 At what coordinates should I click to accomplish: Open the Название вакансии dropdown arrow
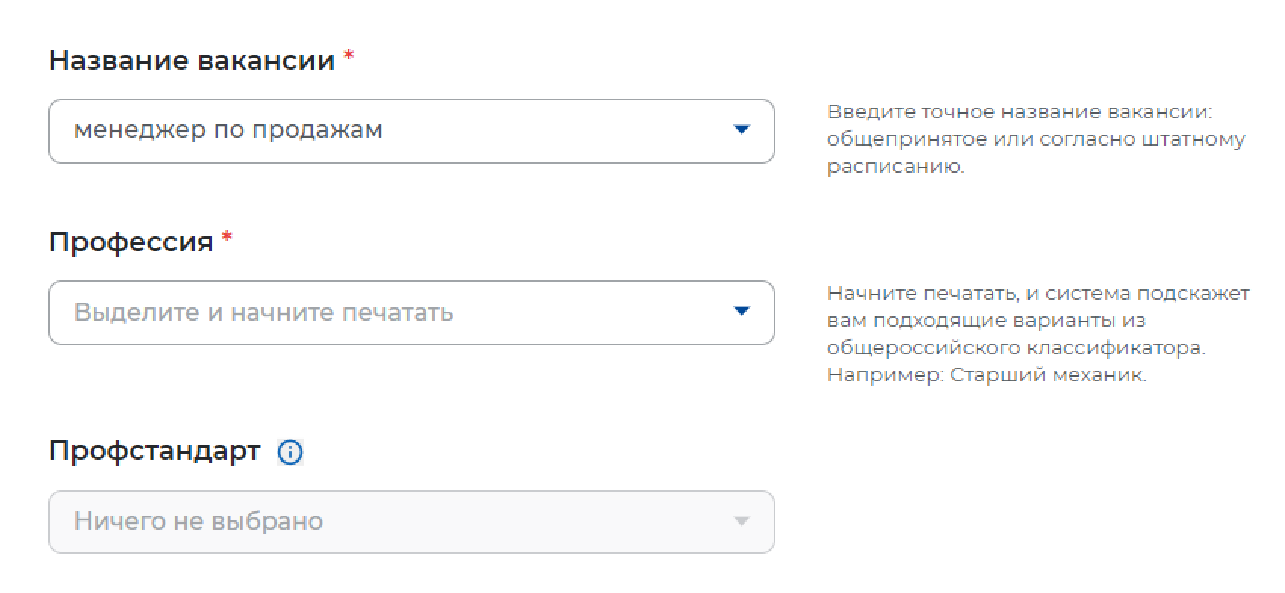coord(741,130)
